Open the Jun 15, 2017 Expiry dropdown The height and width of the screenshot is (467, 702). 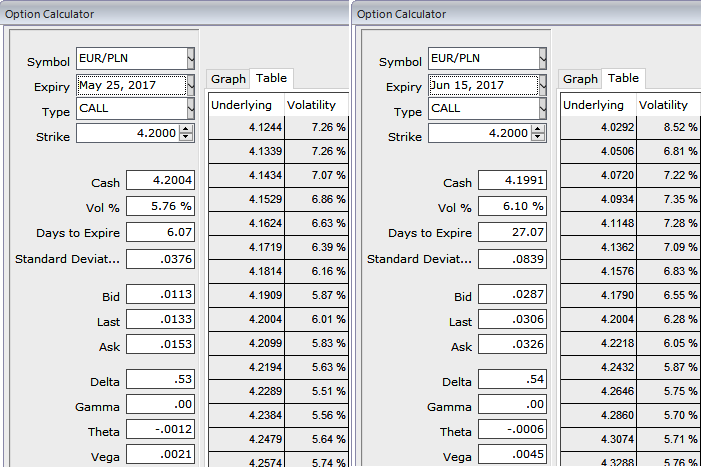[x=543, y=85]
